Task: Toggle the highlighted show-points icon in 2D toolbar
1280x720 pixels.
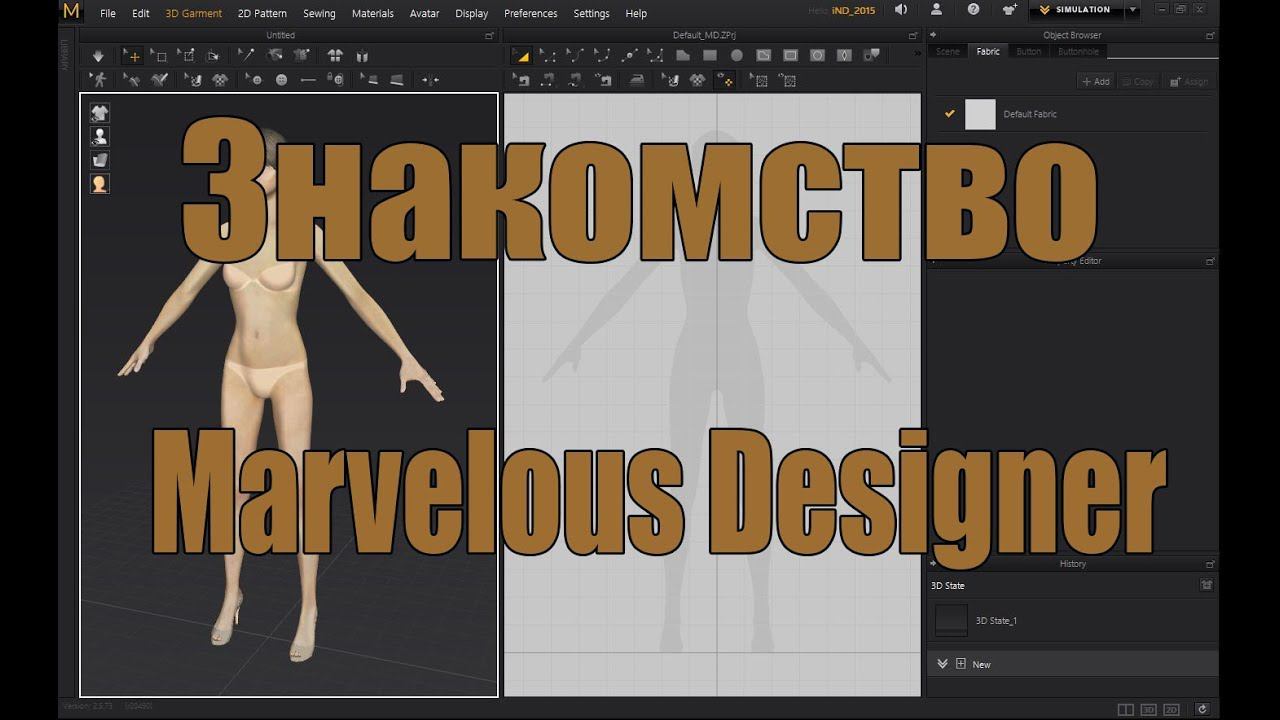Action: pyautogui.click(x=727, y=80)
